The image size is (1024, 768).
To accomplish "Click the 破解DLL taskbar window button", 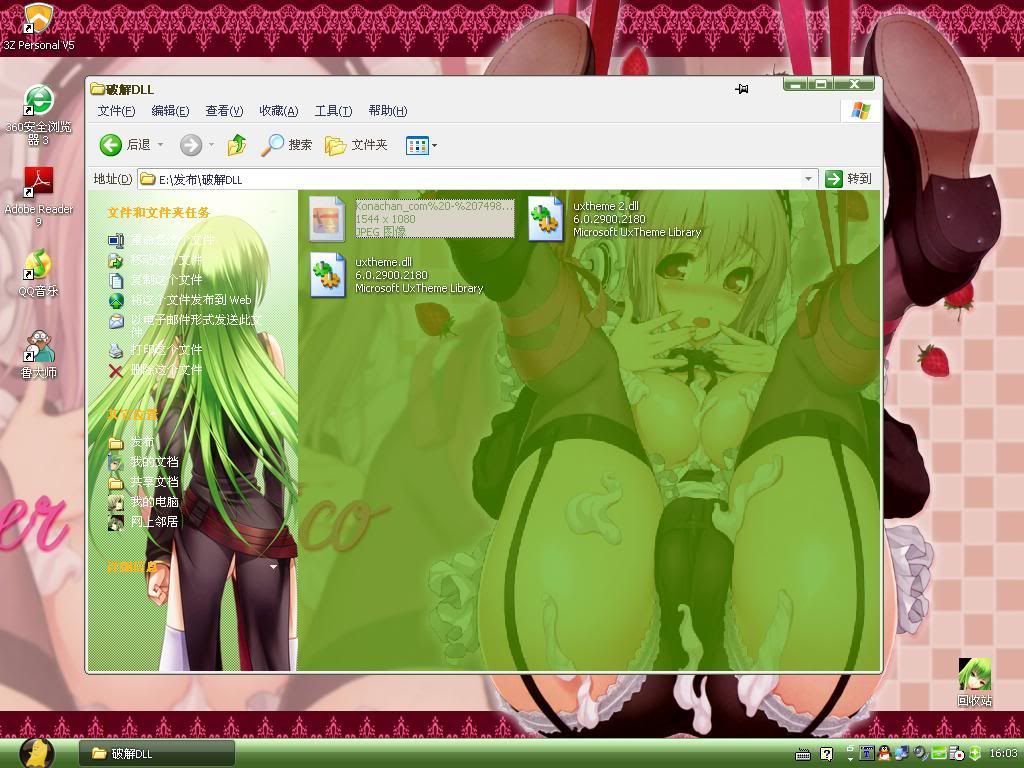I will 157,754.
